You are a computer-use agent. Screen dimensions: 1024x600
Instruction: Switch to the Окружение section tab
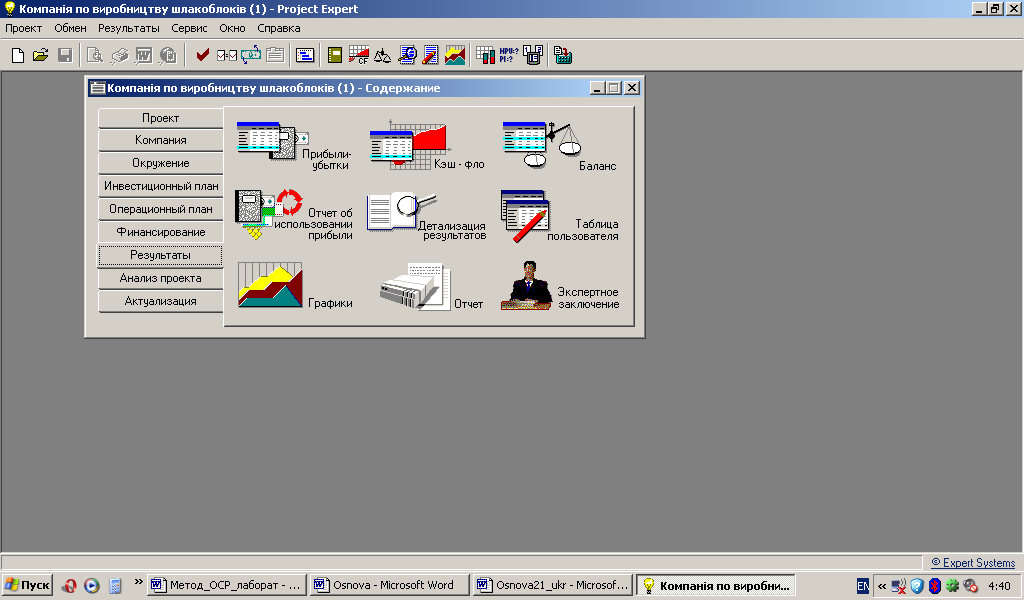point(161,163)
